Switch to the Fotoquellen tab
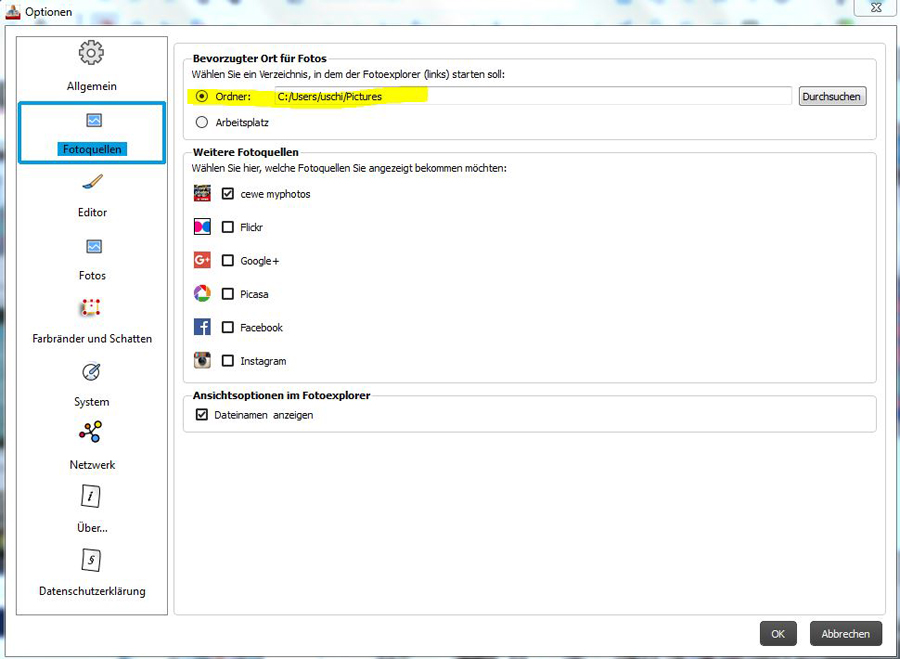 (92, 132)
